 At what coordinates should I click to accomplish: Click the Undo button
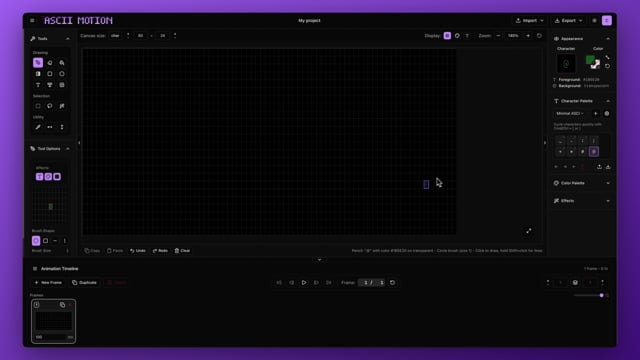pyautogui.click(x=138, y=251)
